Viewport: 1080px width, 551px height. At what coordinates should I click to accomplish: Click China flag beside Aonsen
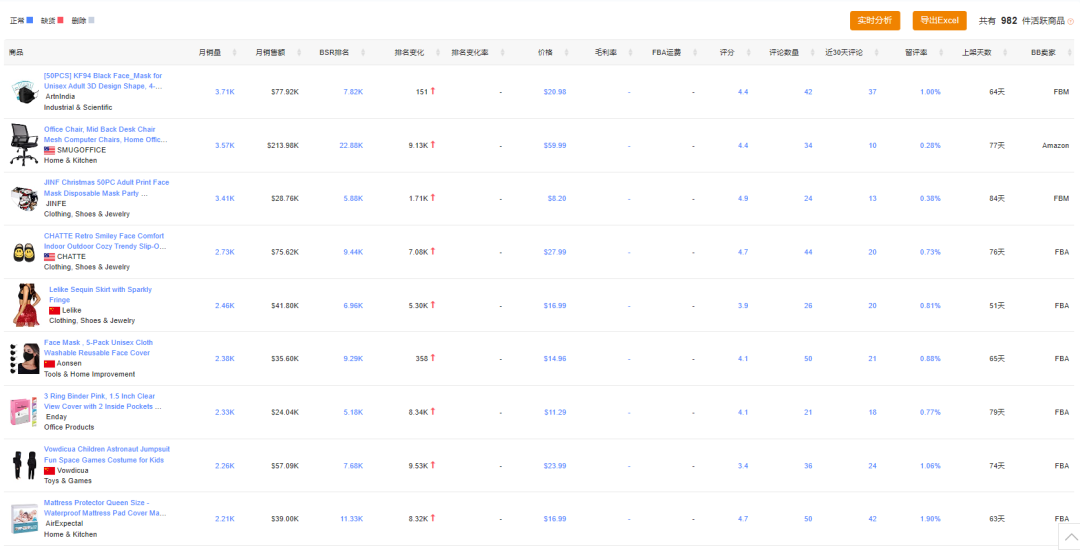click(50, 364)
